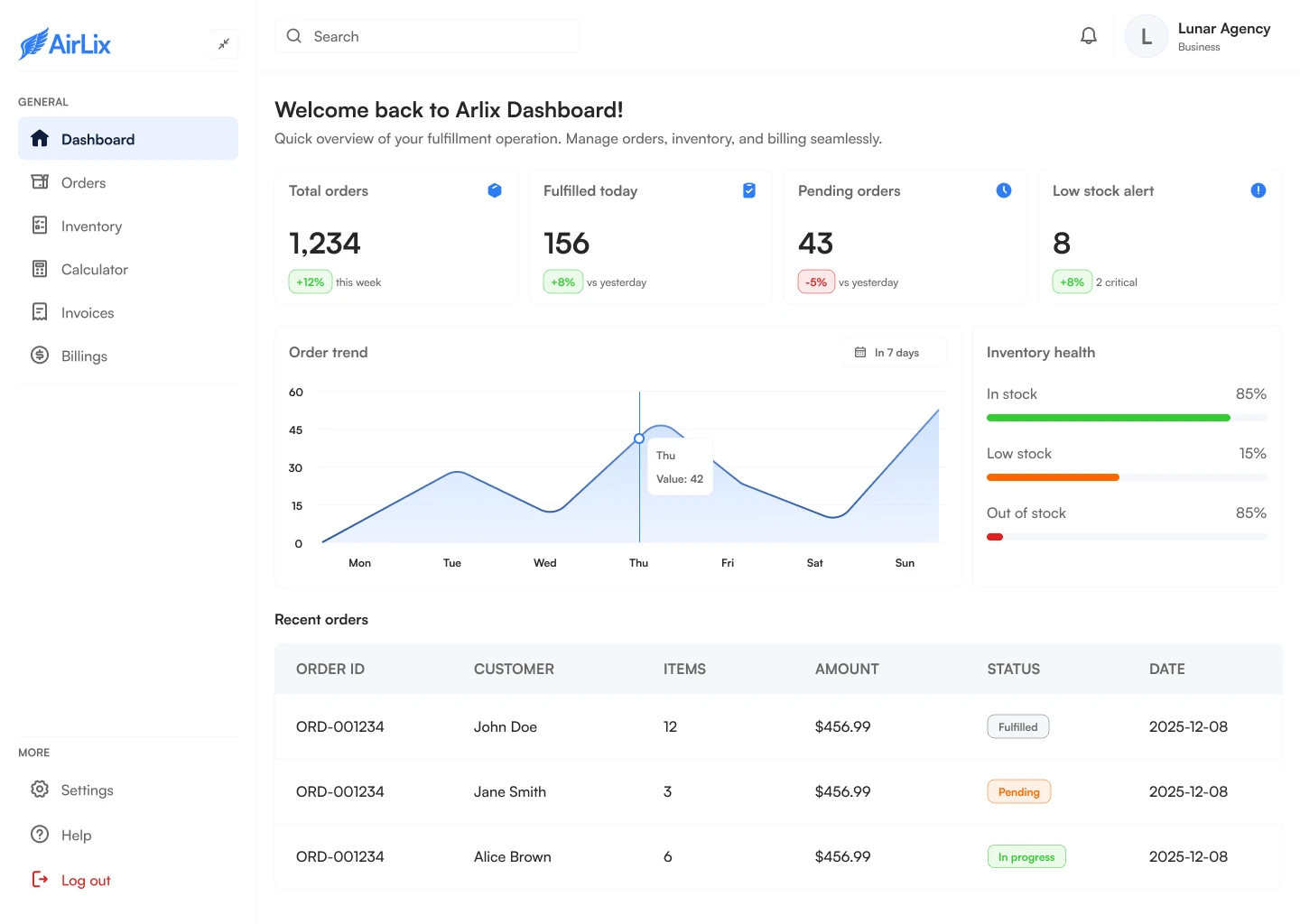Click the clock icon on Pending orders card
The width and height of the screenshot is (1300, 924).
coord(1003,190)
